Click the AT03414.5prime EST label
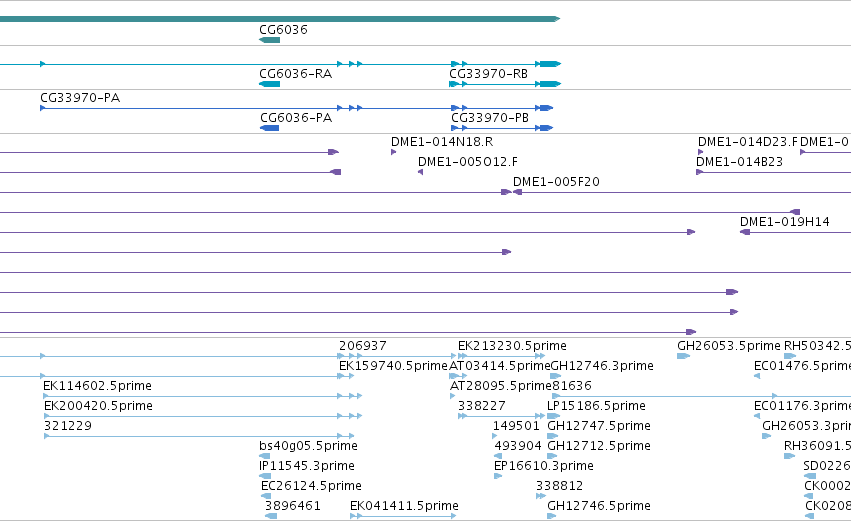Image resolution: width=851 pixels, height=521 pixels. point(500,366)
